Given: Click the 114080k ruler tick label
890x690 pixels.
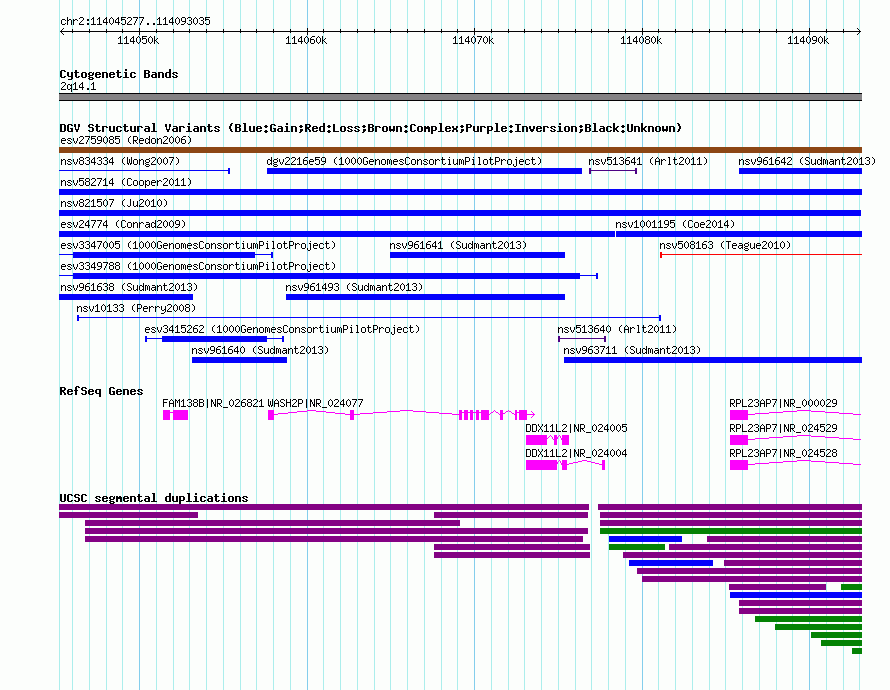Looking at the screenshot, I should pos(641,40).
